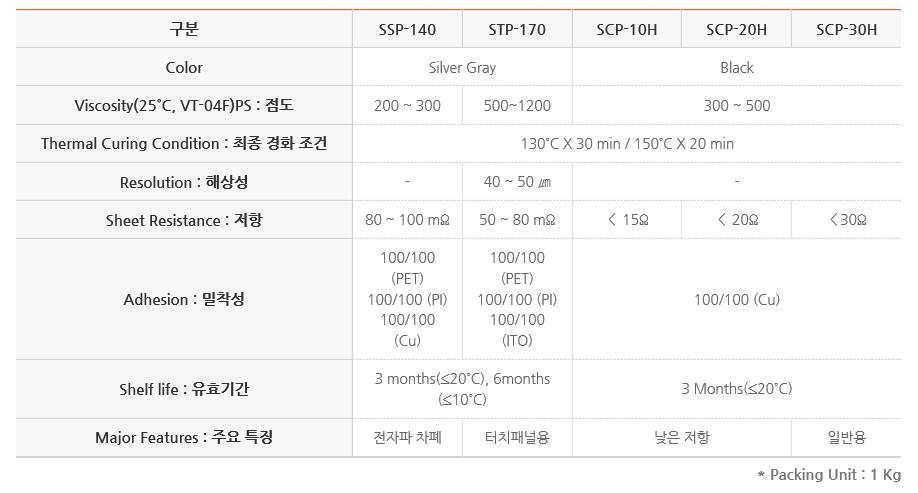Viewport: 918px width, 493px height.
Task: Click the SCP-10H column header
Action: pyautogui.click(x=626, y=29)
